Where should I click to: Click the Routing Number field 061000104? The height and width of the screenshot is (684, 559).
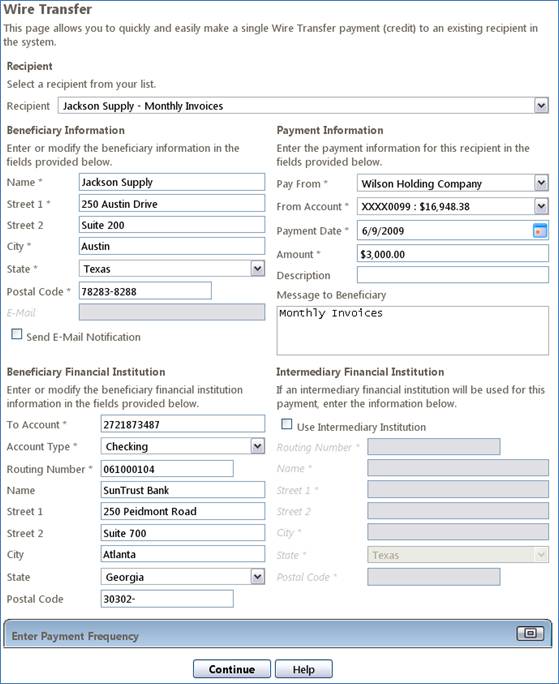click(x=167, y=469)
